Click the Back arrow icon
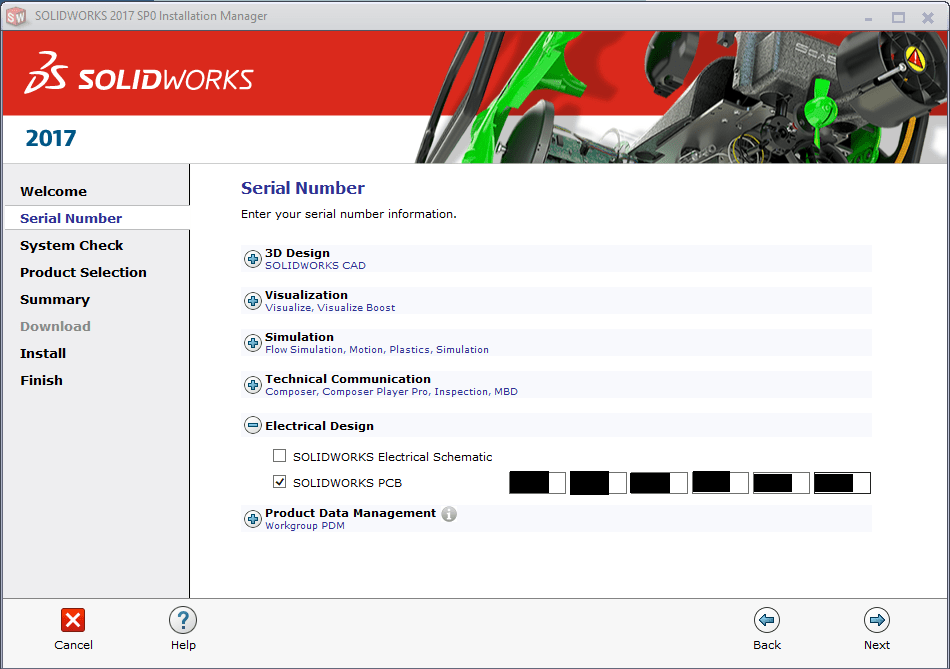Viewport: 950px width, 669px height. 767,620
